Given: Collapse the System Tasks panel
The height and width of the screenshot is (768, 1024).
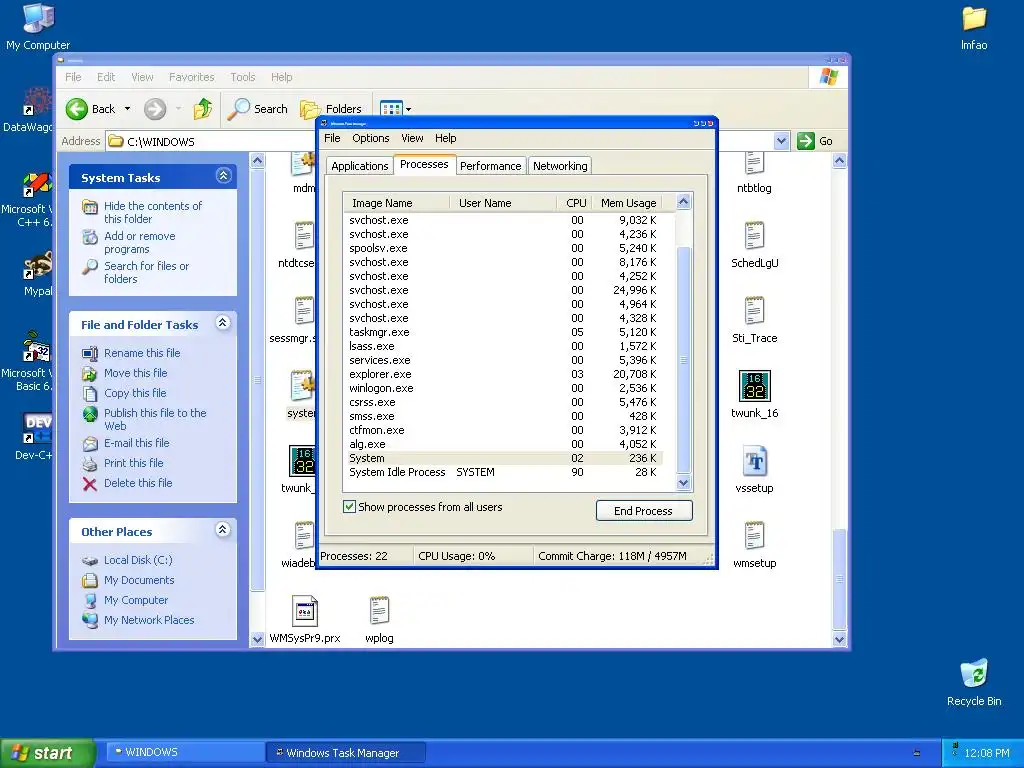Looking at the screenshot, I should coord(223,176).
